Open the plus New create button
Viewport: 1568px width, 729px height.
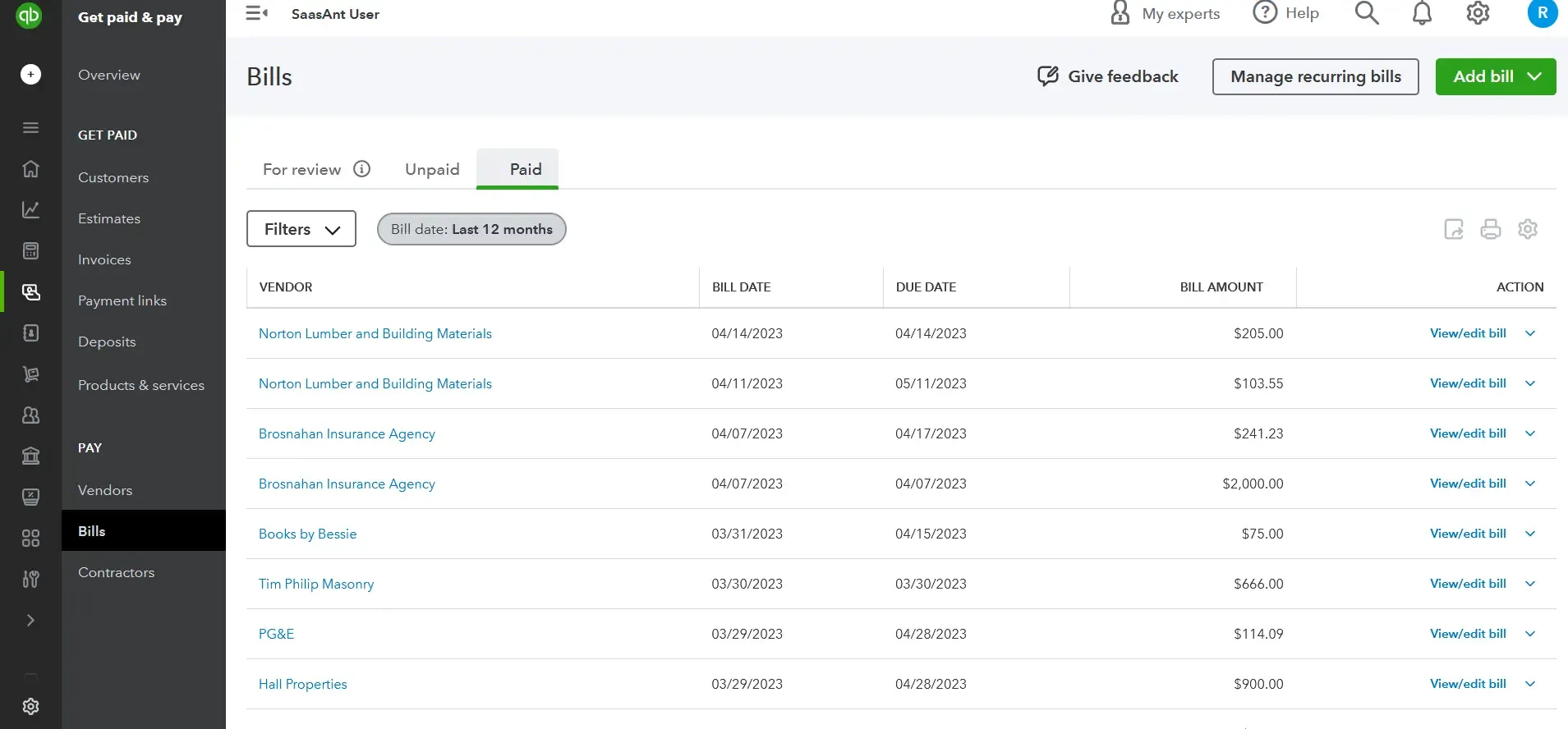click(x=30, y=75)
